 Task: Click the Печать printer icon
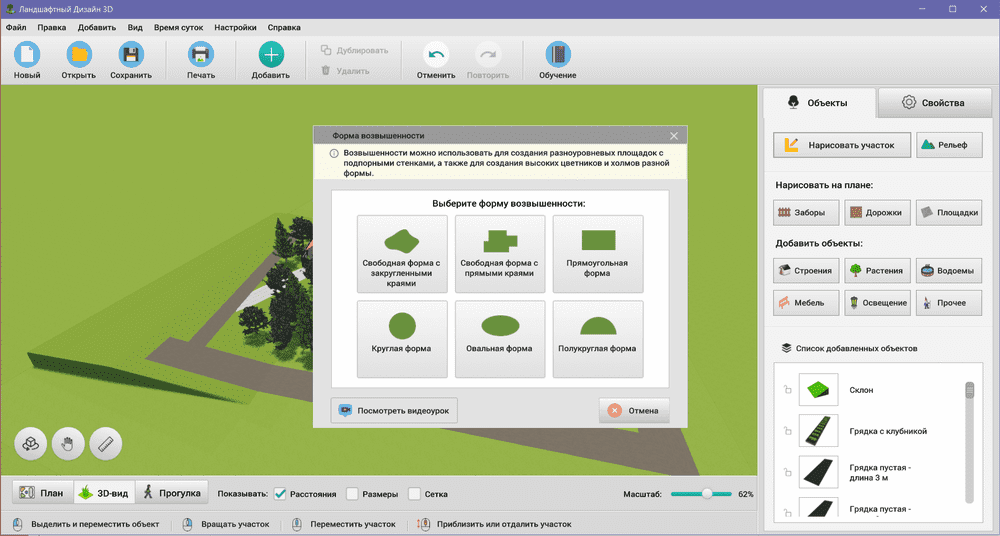click(200, 55)
